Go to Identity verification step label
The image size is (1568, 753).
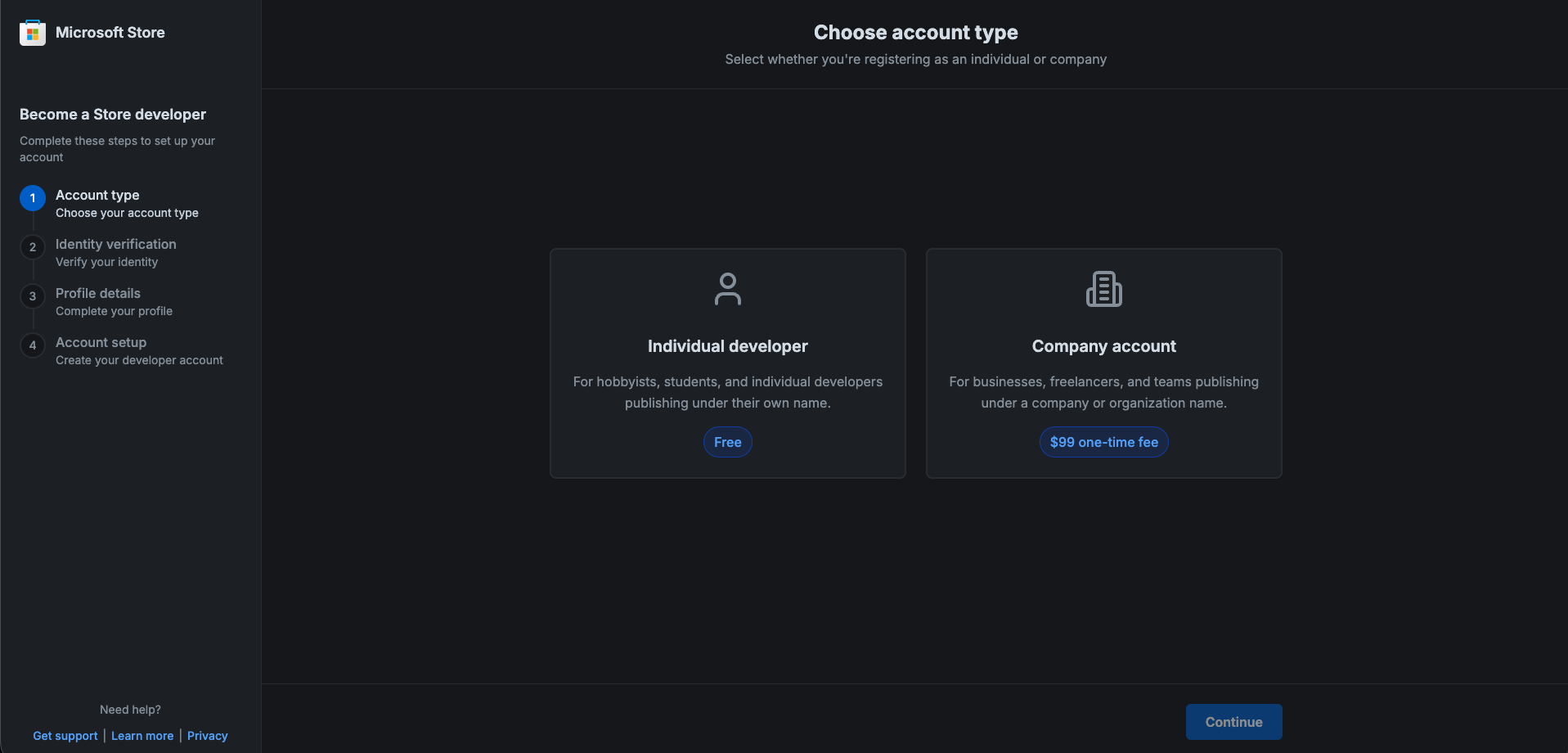(116, 244)
